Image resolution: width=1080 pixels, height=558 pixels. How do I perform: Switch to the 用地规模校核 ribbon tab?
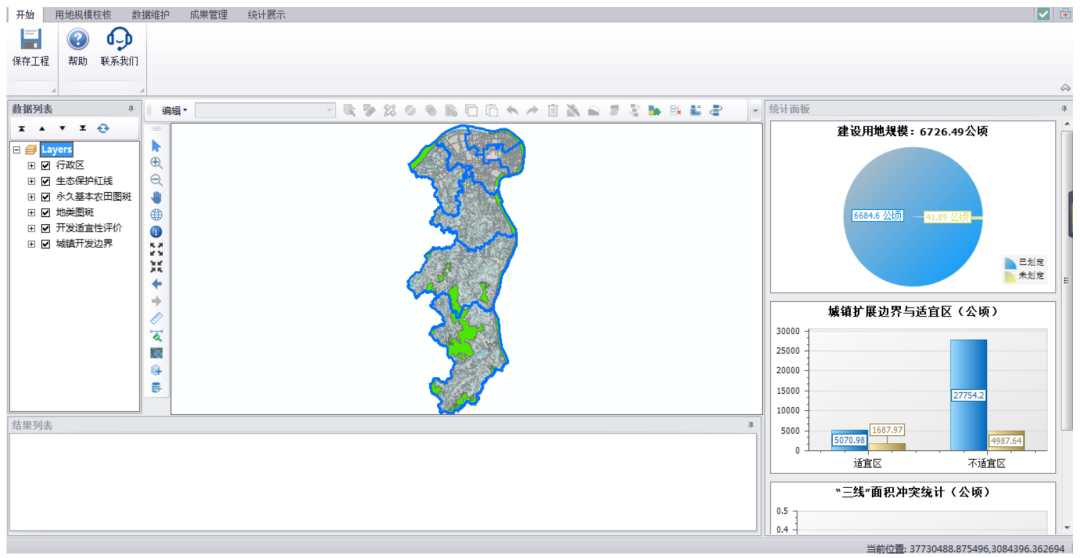point(83,14)
